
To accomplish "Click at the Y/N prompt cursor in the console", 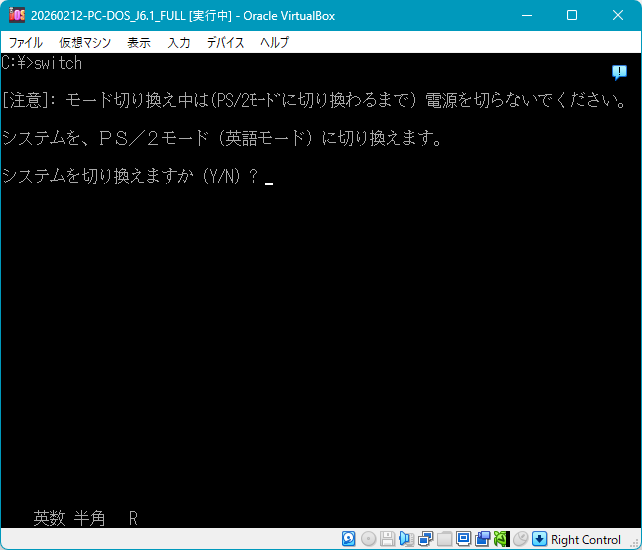I will (269, 177).
